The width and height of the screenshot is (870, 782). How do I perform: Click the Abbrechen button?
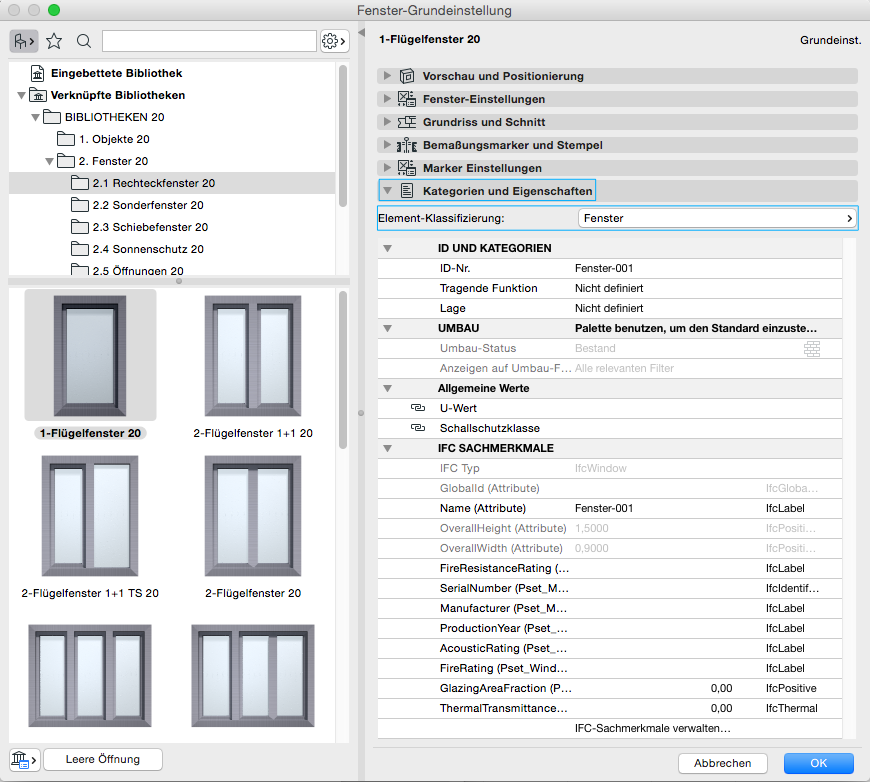[x=722, y=763]
